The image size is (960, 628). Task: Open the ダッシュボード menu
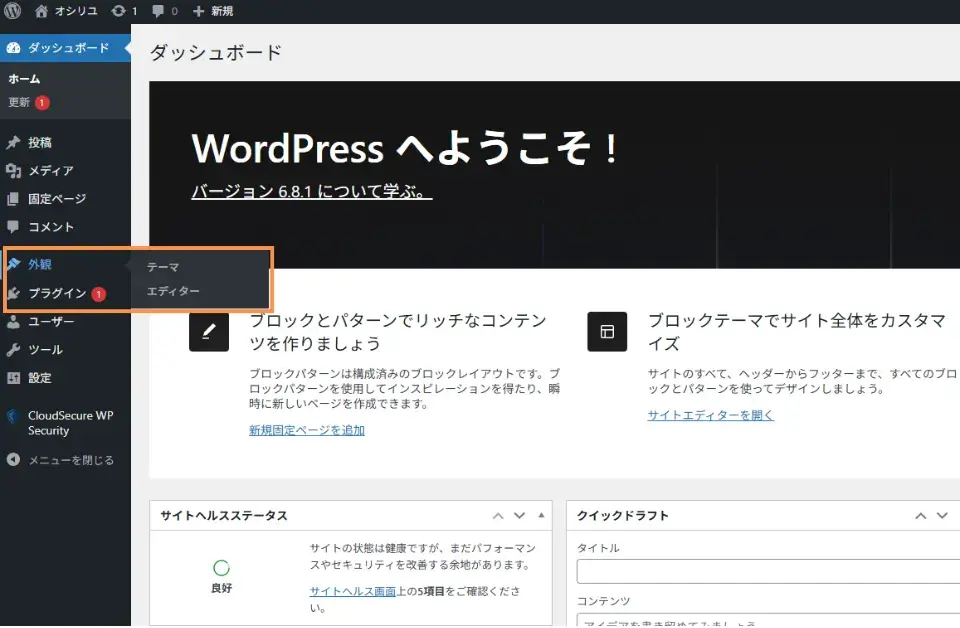(x=66, y=48)
